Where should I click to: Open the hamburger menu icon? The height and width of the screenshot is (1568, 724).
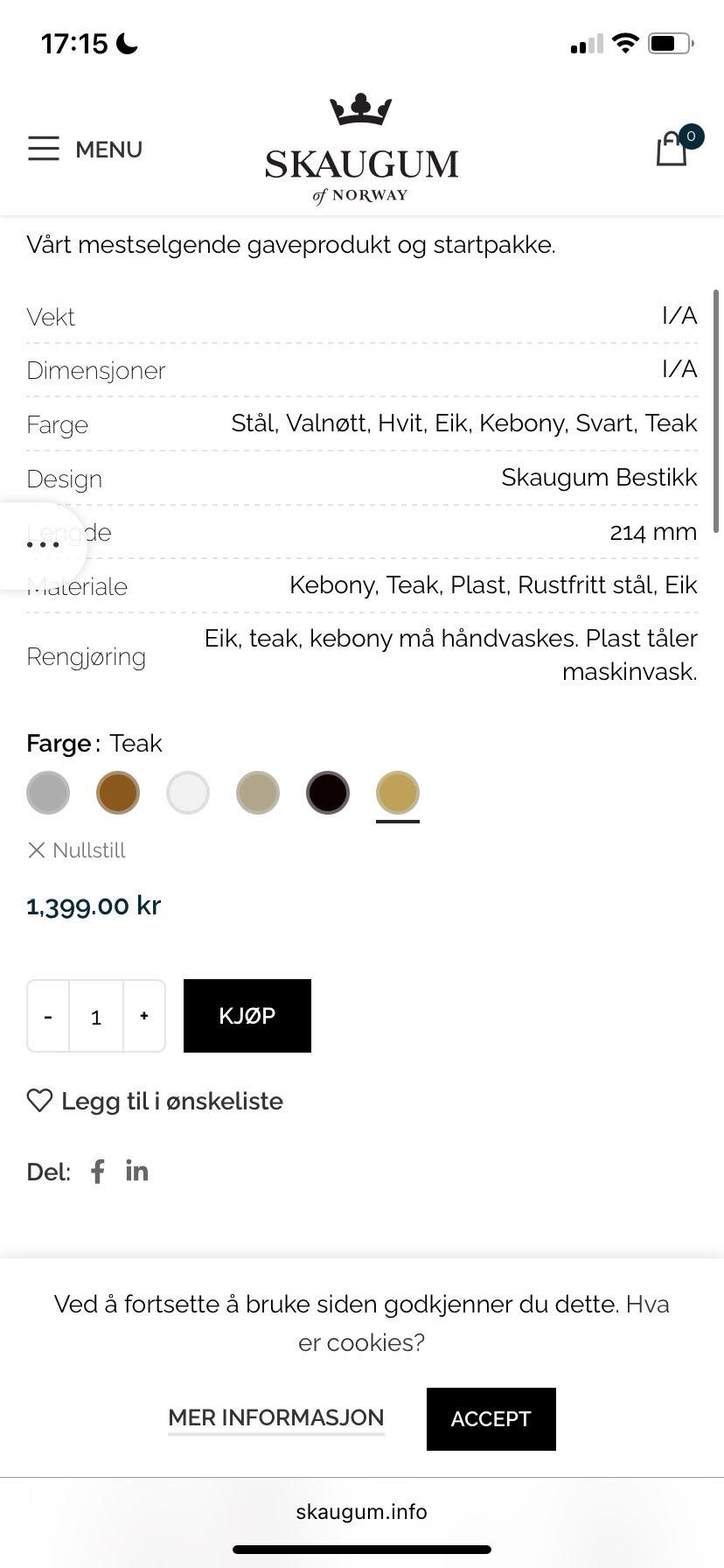(x=44, y=149)
